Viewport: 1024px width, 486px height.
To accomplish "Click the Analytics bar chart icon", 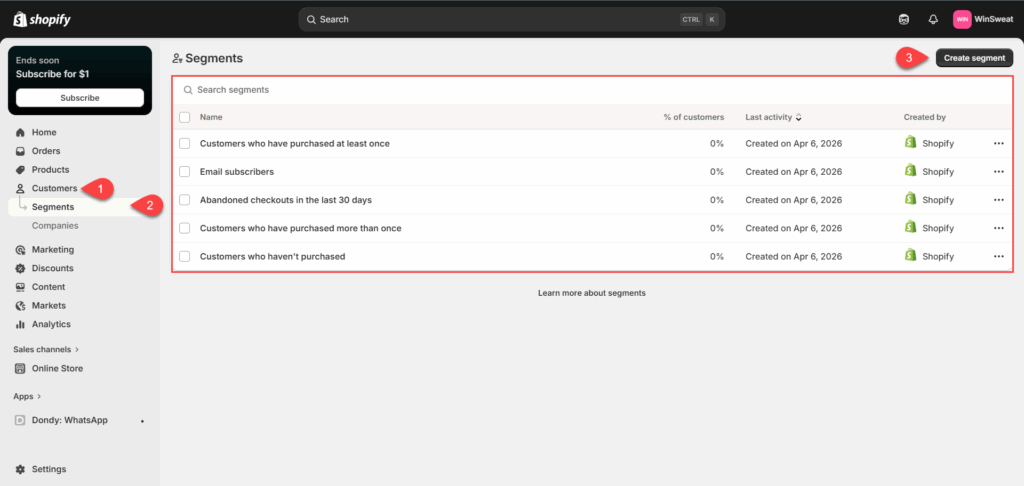I will pos(21,324).
